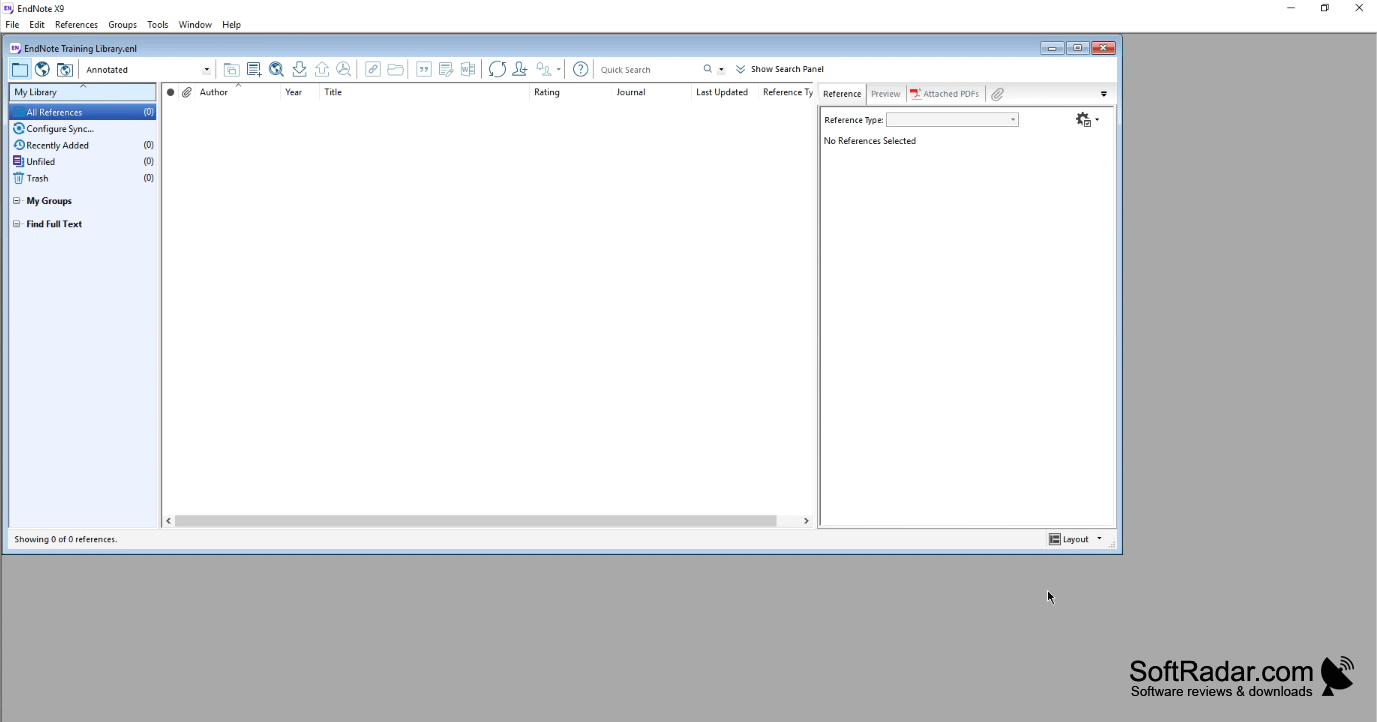Click the Share Library person-plus icon

tap(520, 69)
